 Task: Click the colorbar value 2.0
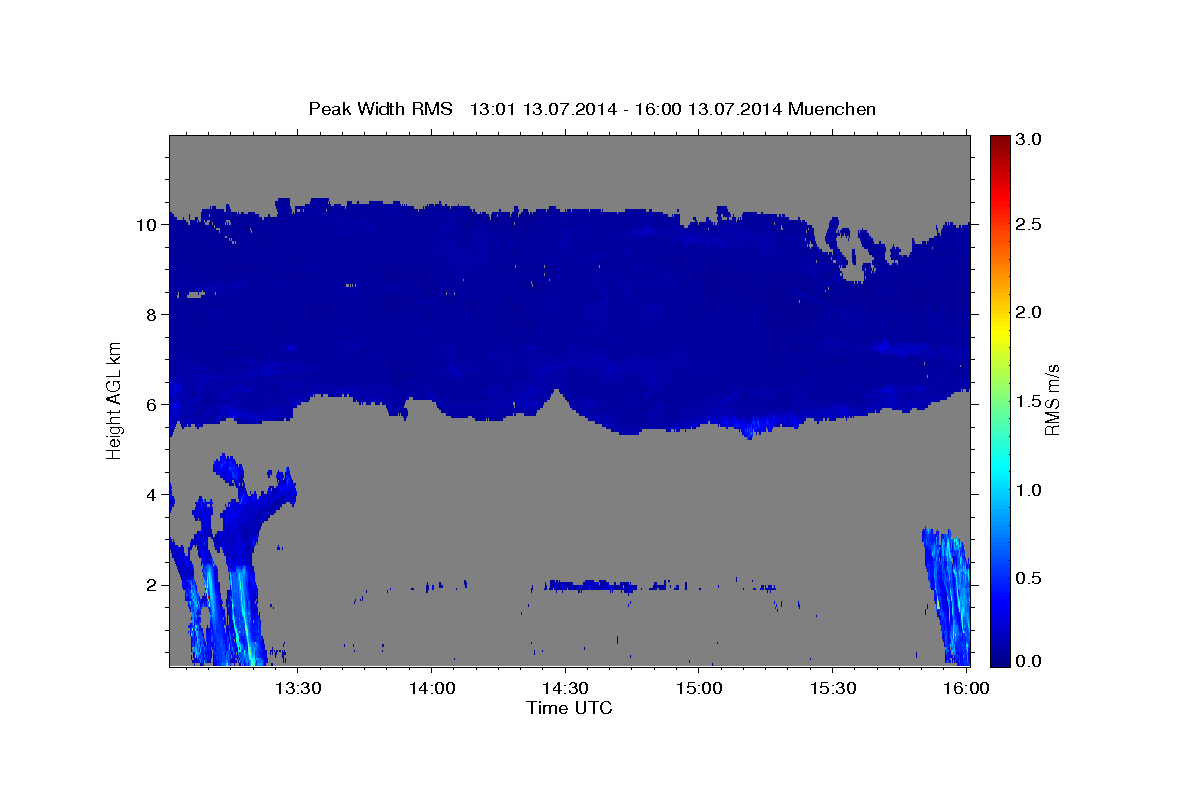click(x=1029, y=312)
